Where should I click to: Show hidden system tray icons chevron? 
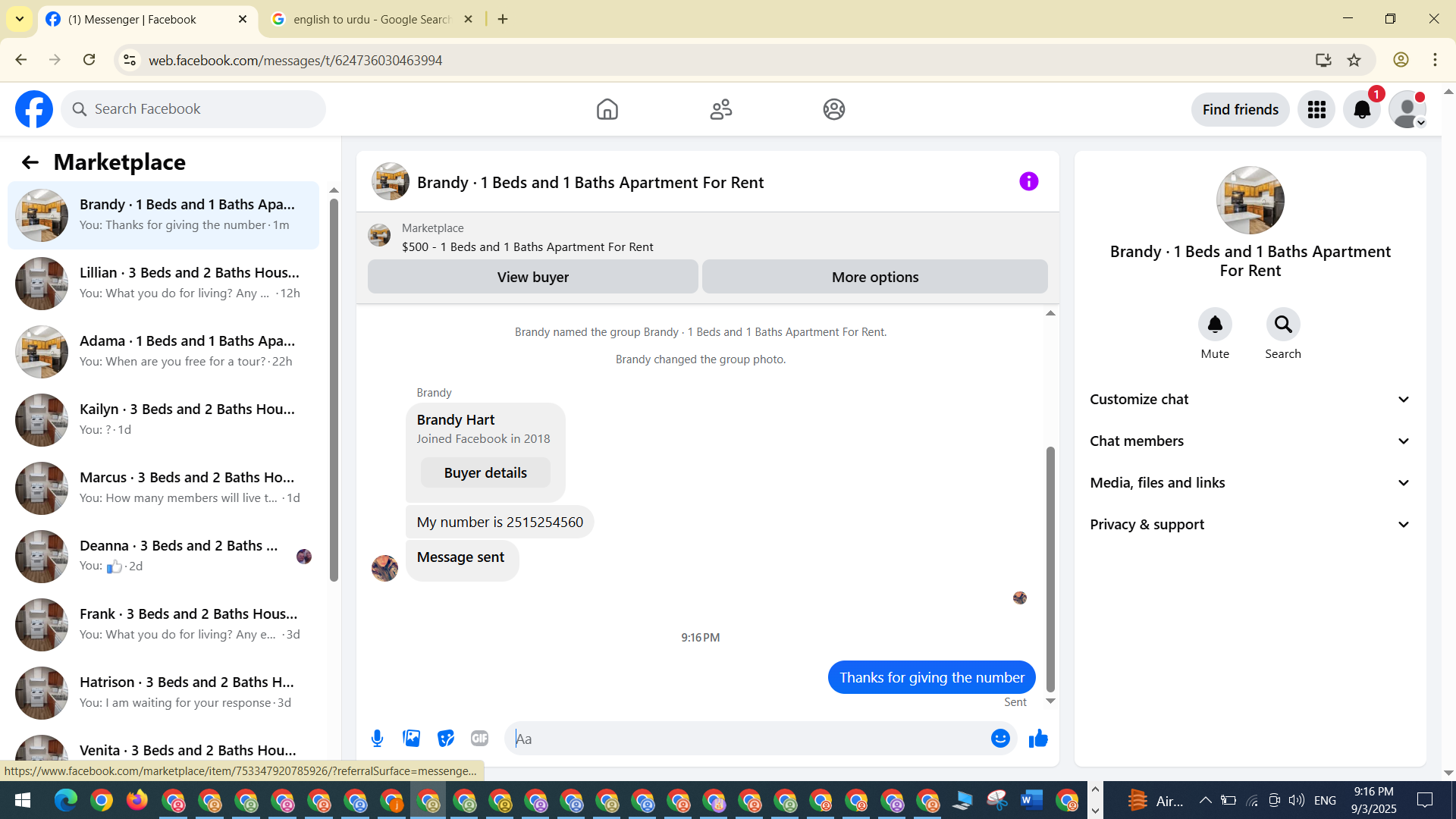coord(1205,800)
